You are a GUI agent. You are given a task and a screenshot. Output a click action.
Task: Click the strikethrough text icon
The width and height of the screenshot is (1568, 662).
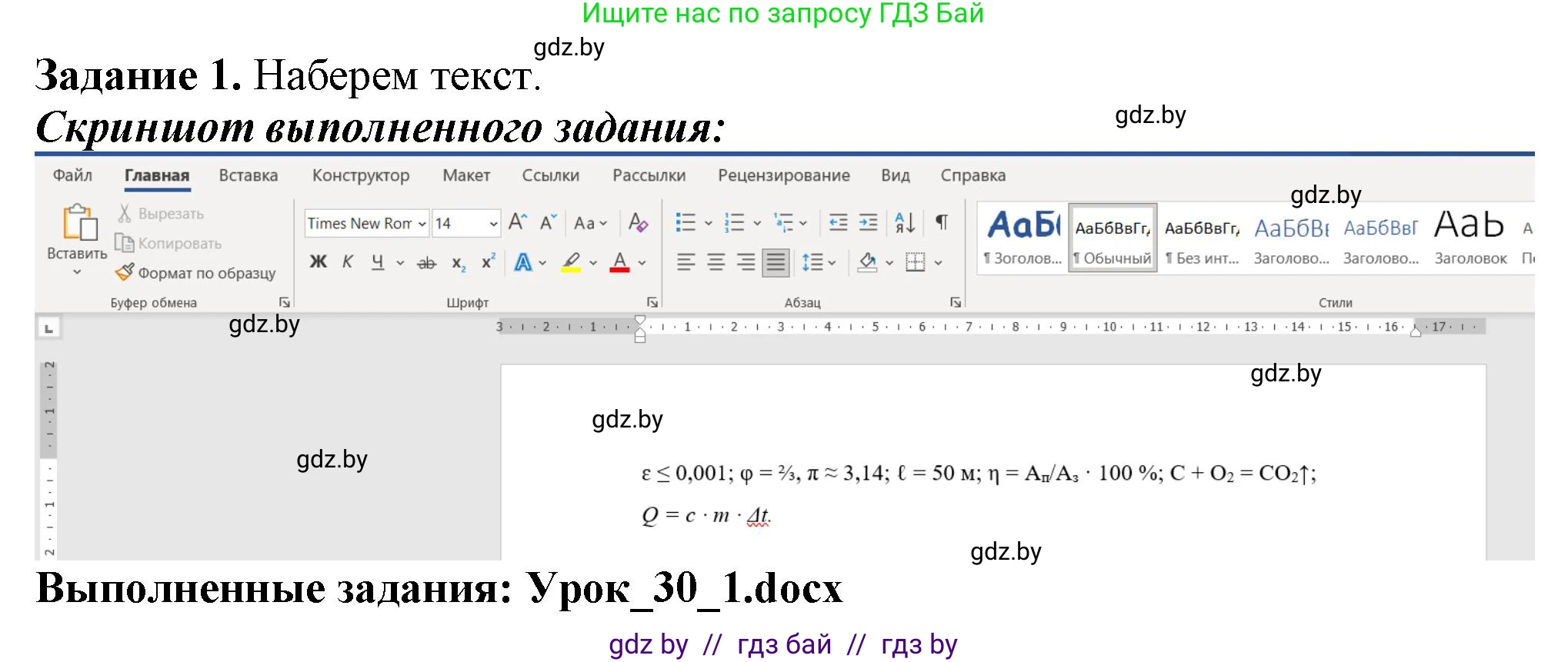[x=426, y=263]
